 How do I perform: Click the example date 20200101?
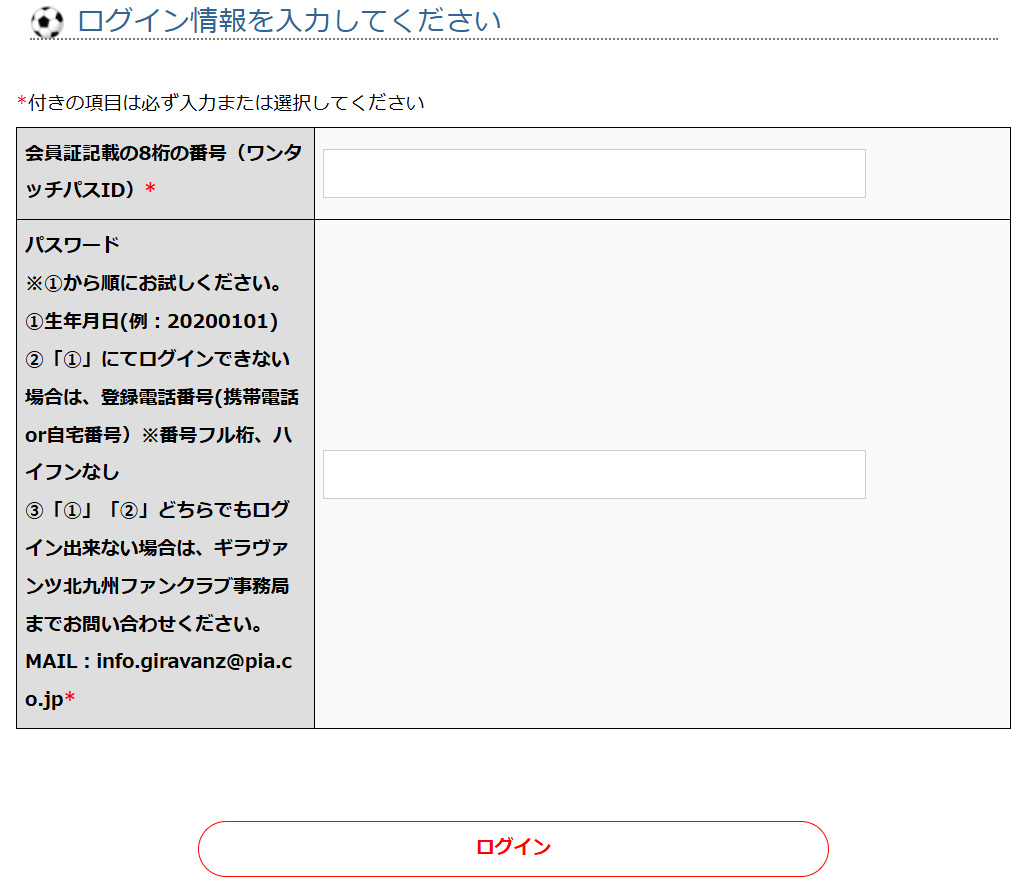pyautogui.click(x=219, y=321)
